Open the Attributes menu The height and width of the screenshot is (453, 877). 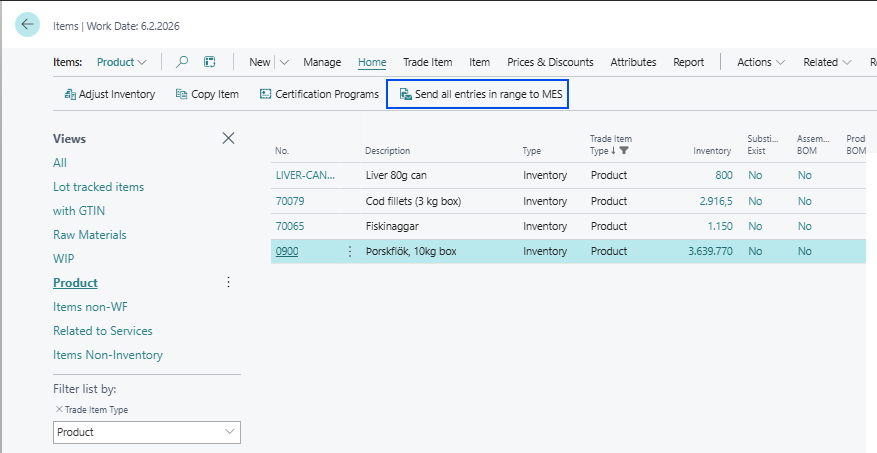point(633,62)
